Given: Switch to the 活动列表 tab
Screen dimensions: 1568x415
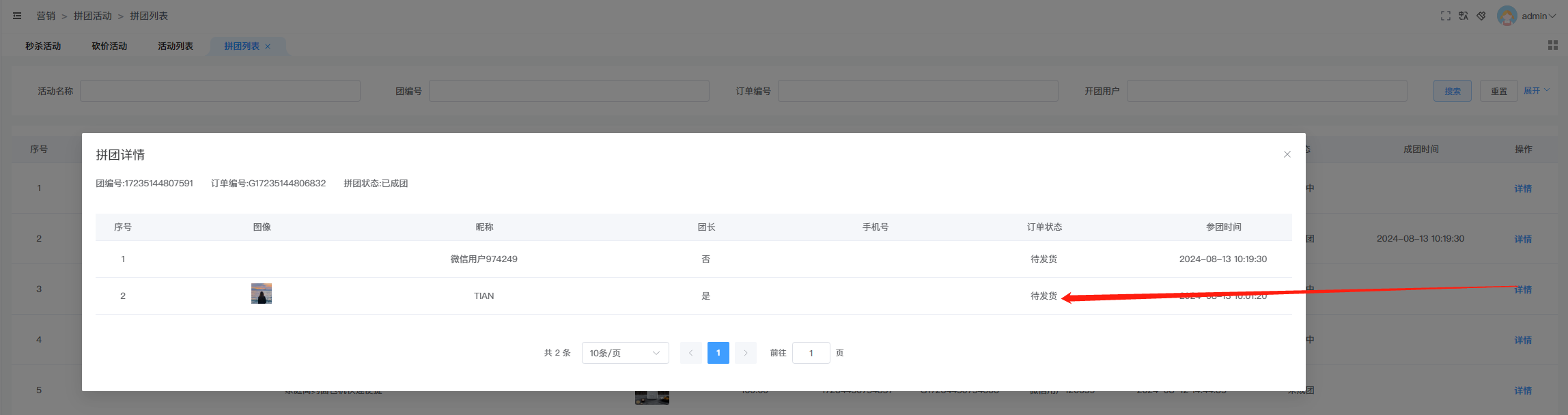Looking at the screenshot, I should click(x=176, y=46).
